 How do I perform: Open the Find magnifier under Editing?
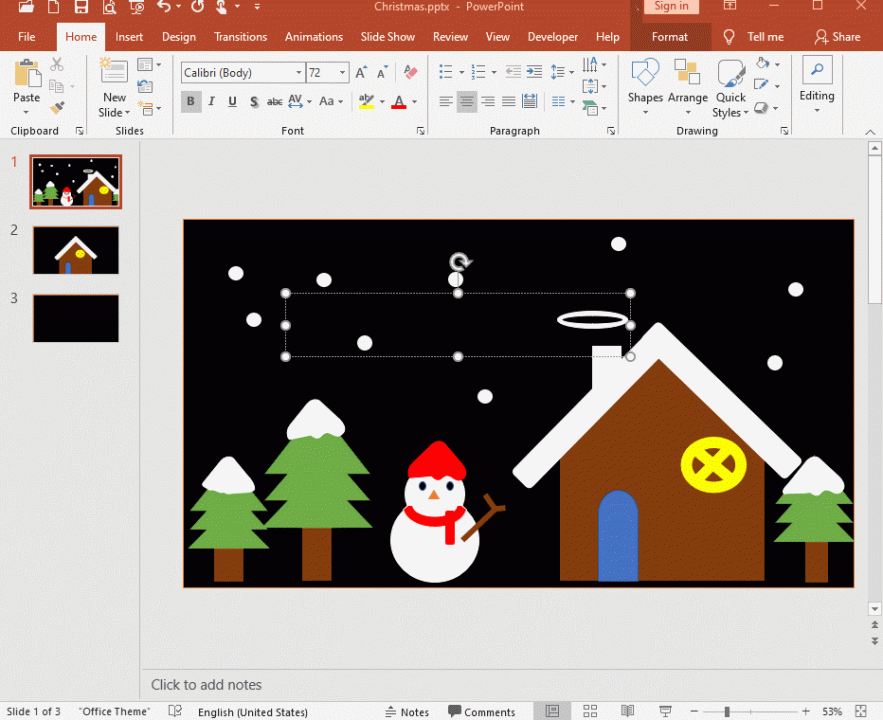point(817,70)
